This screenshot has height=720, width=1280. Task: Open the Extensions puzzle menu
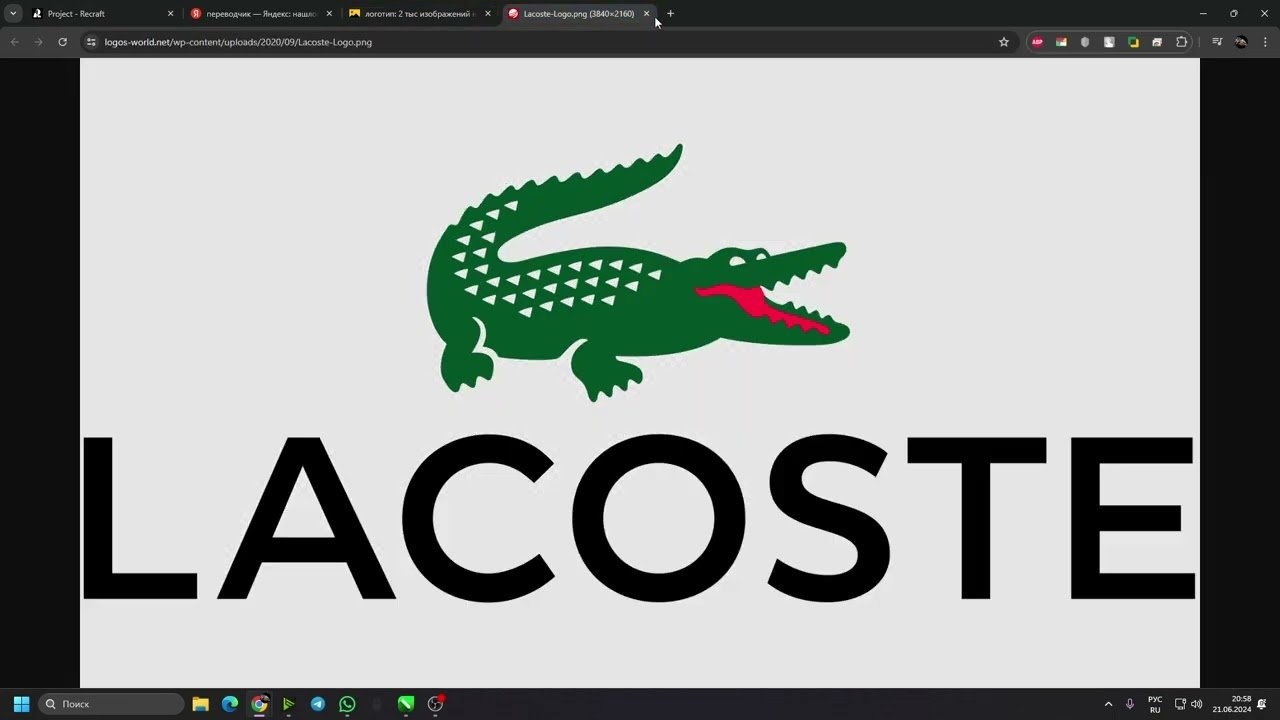click(x=1182, y=42)
